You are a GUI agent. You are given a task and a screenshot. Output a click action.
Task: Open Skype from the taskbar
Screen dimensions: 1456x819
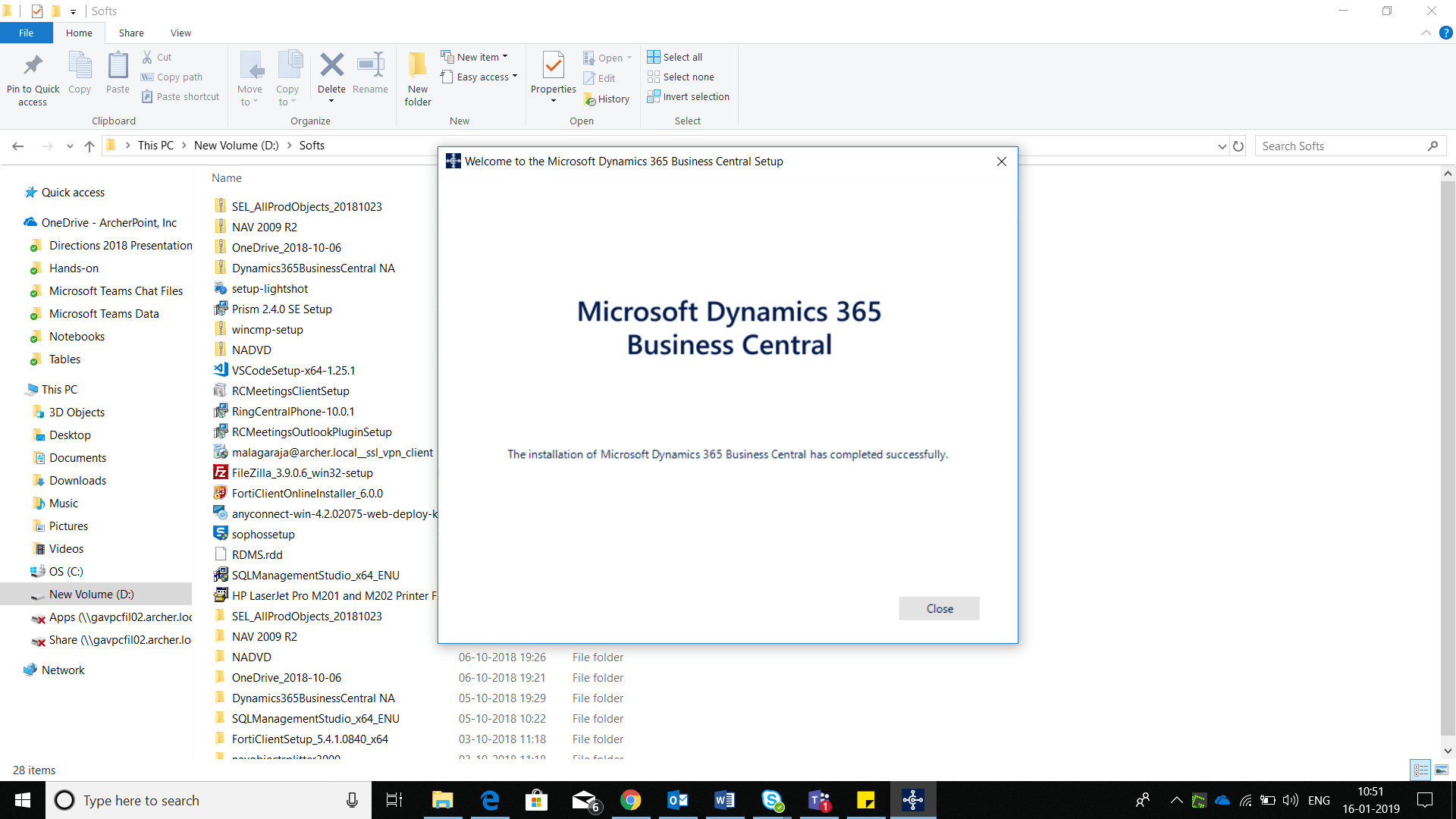click(771, 800)
